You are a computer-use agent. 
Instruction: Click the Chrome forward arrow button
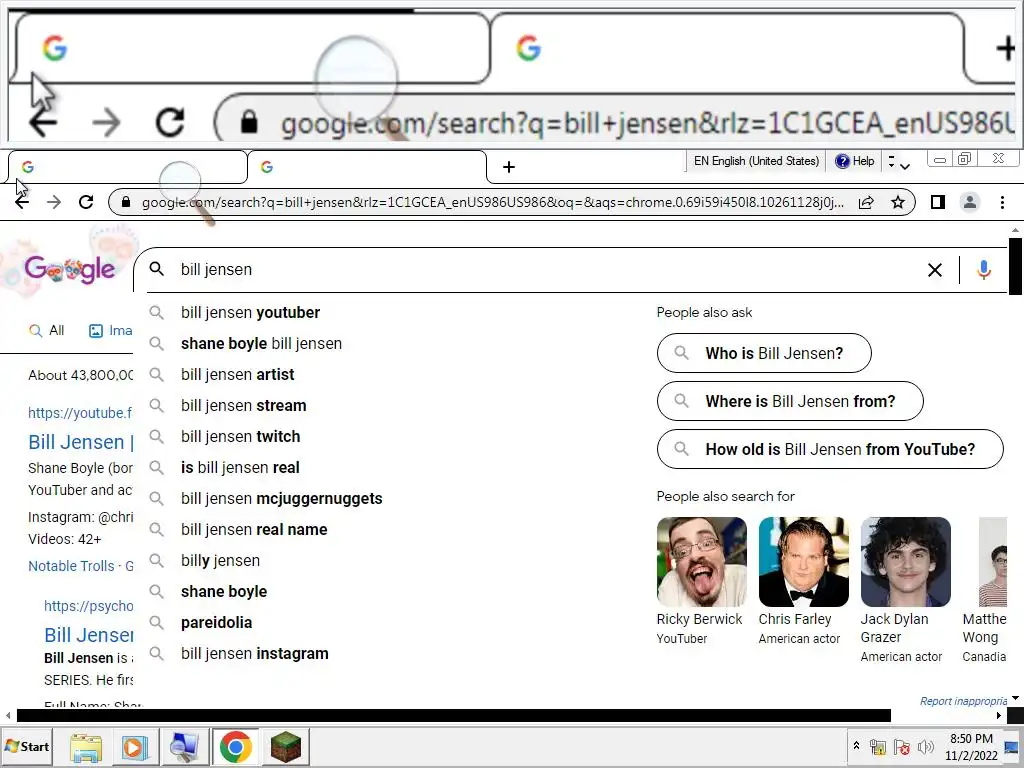pos(54,202)
